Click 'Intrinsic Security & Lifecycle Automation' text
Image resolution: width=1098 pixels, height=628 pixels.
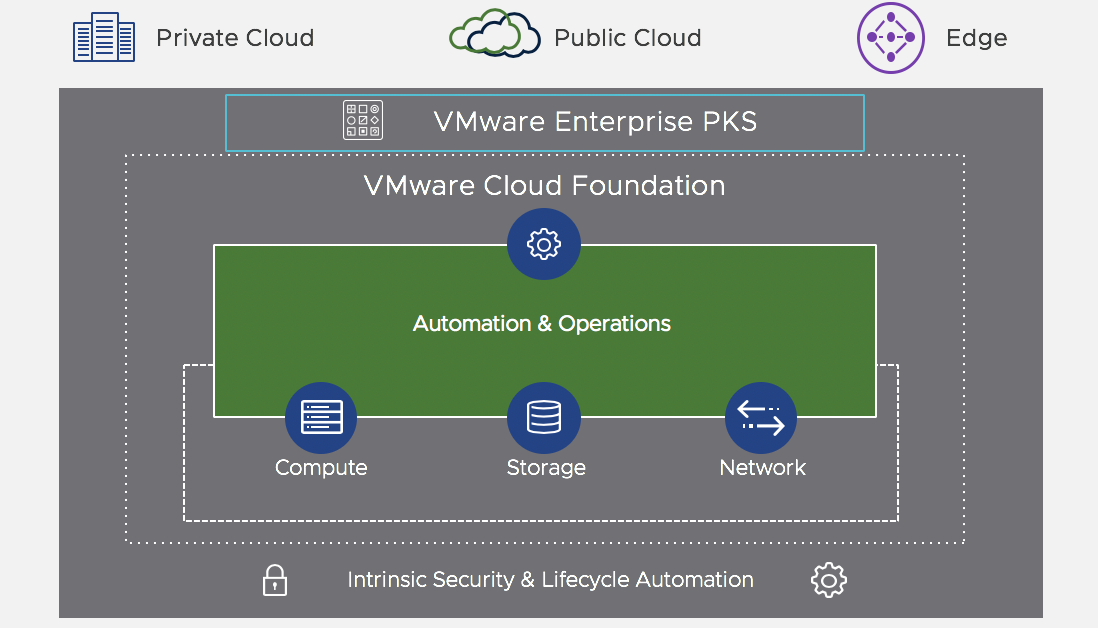click(550, 580)
